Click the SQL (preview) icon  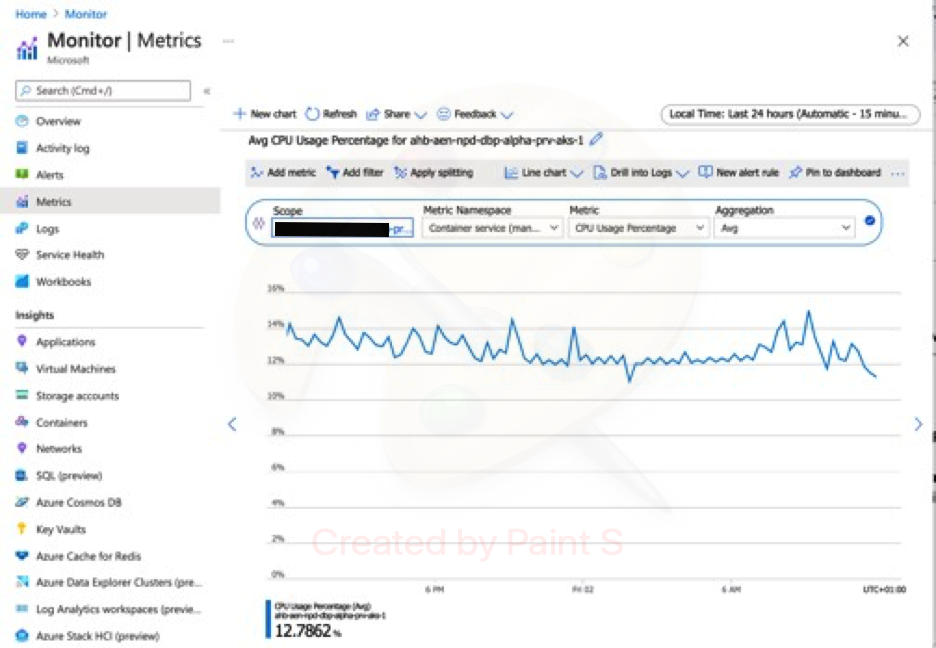[22, 476]
